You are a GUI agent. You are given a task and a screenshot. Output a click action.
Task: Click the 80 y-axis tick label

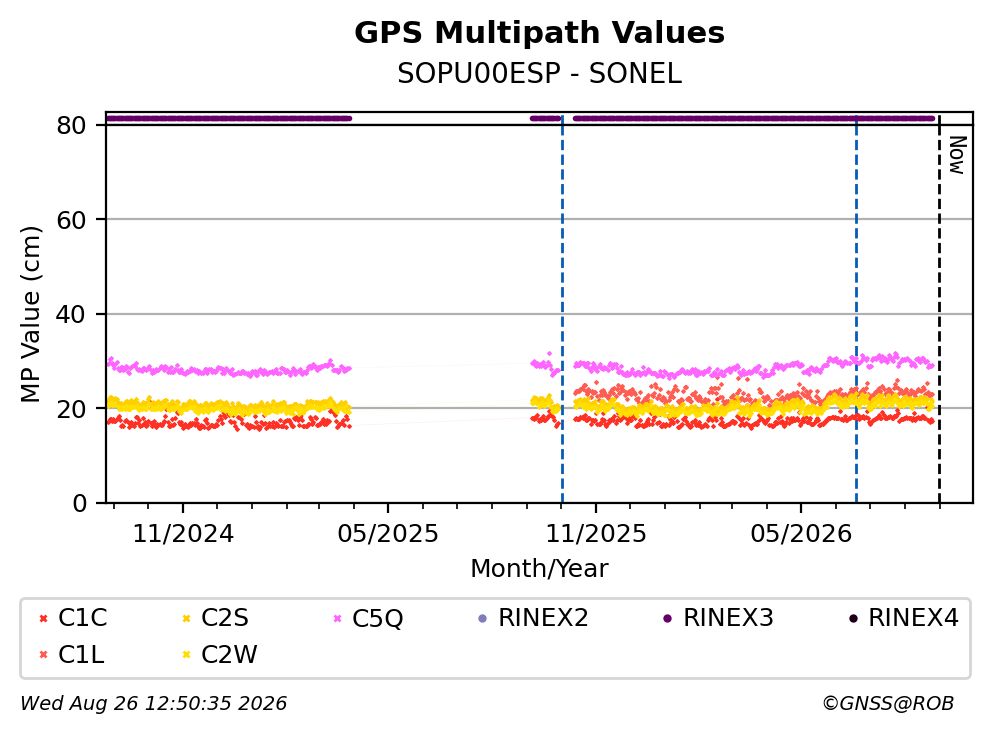pyautogui.click(x=71, y=125)
